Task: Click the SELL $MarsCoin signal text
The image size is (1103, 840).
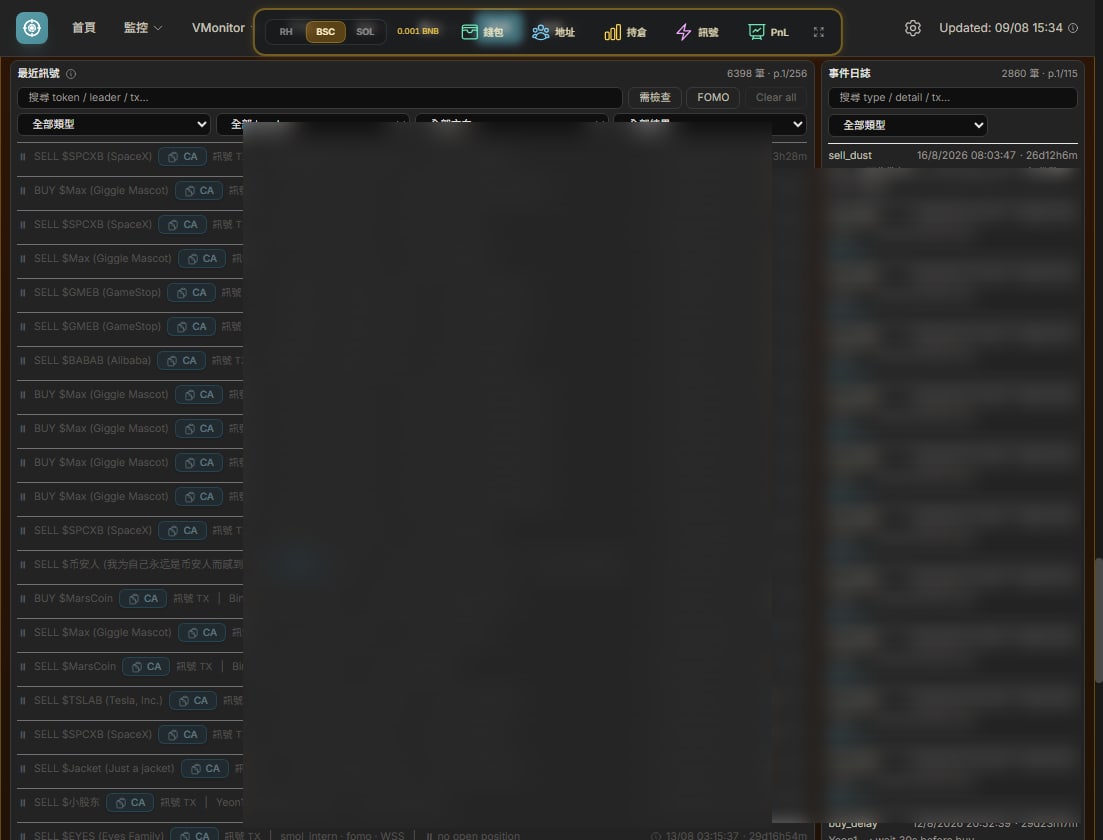Action: (x=75, y=666)
